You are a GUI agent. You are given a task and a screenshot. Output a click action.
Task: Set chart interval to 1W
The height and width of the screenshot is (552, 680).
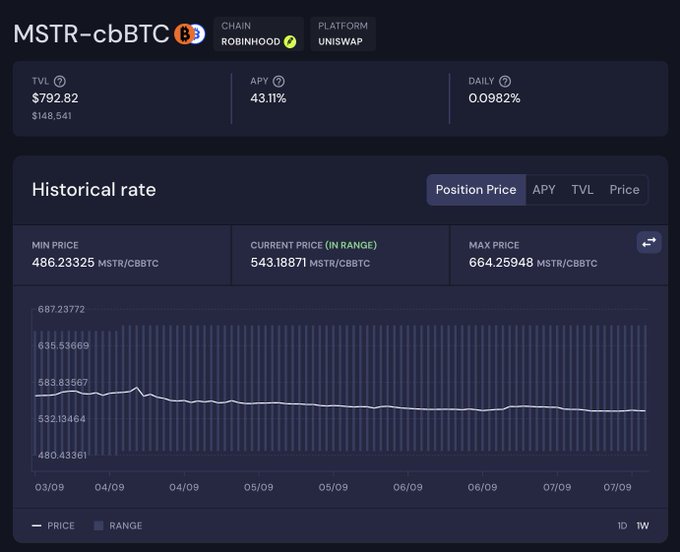[642, 526]
